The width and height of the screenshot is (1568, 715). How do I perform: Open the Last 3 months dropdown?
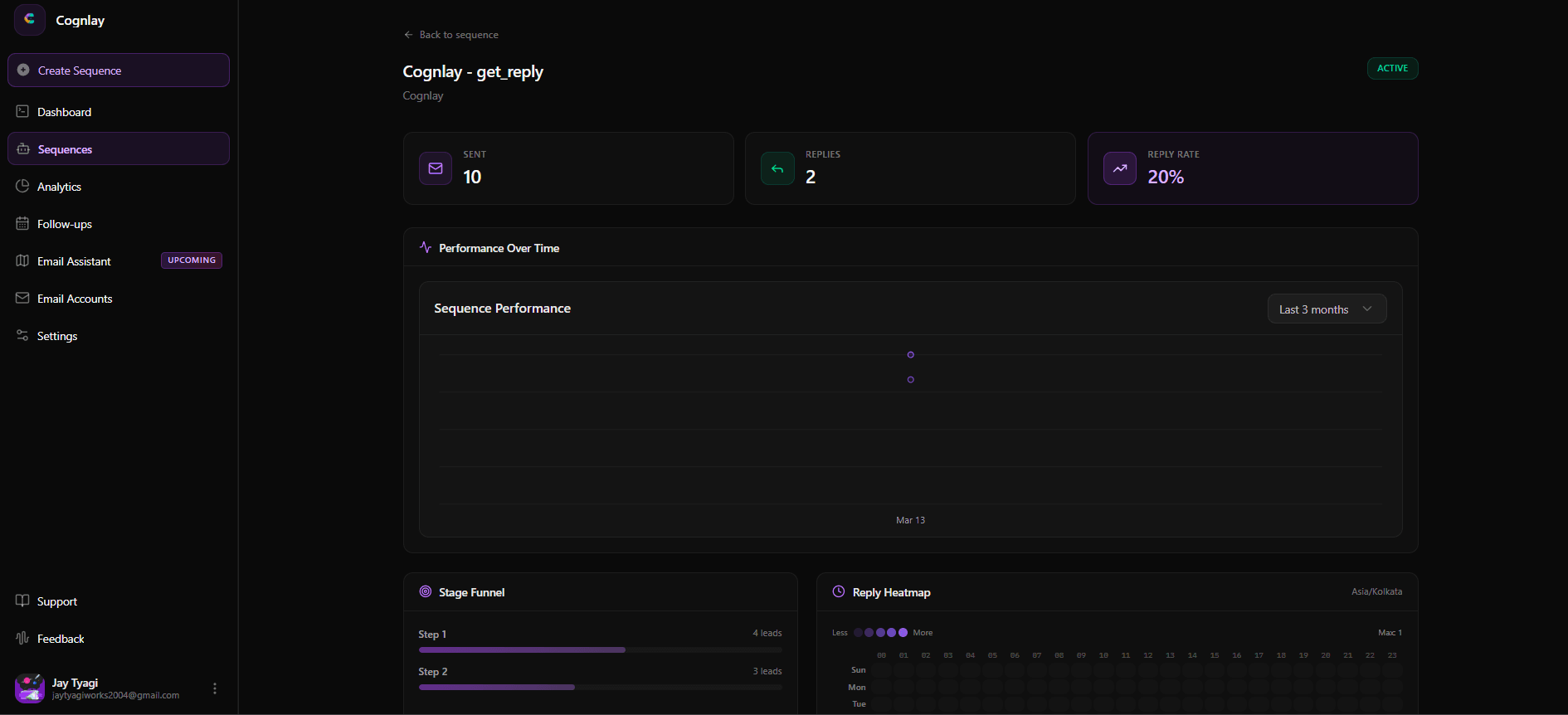pos(1326,309)
